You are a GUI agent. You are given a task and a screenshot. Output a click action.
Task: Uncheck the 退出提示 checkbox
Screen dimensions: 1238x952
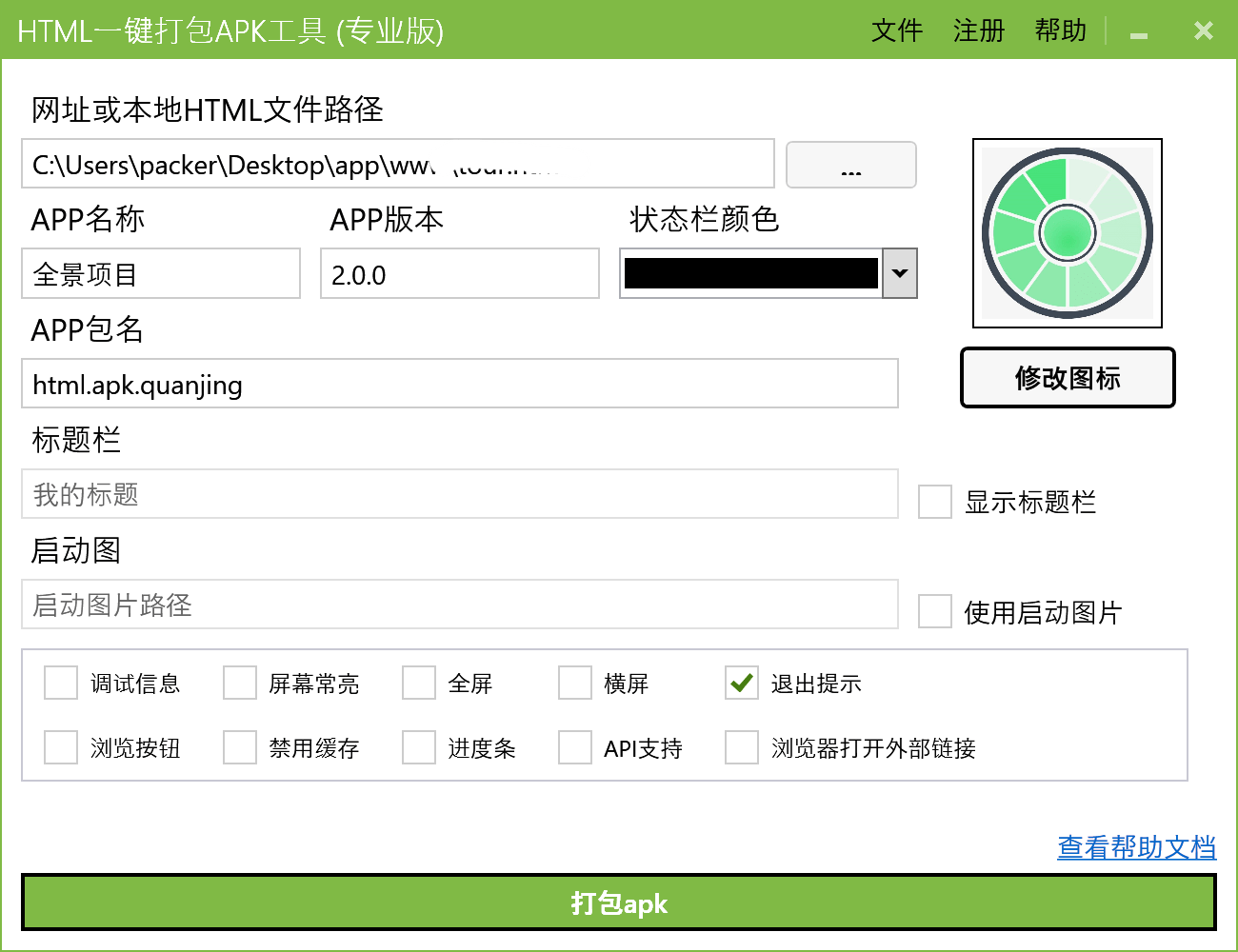741,684
